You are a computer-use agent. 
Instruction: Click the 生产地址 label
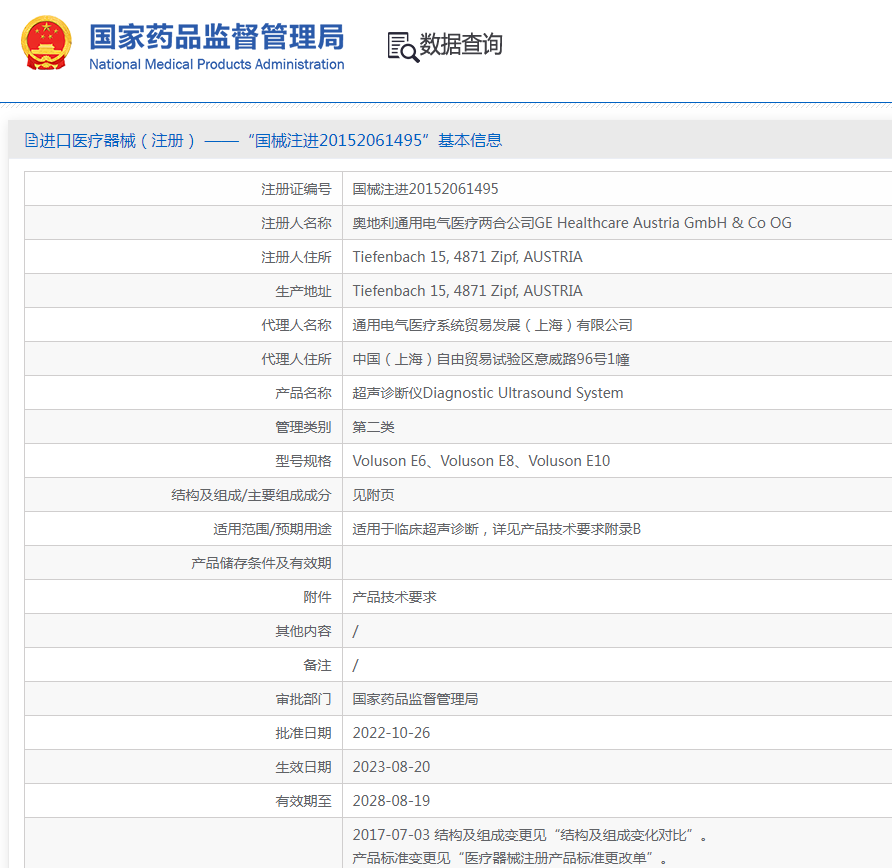[303, 291]
